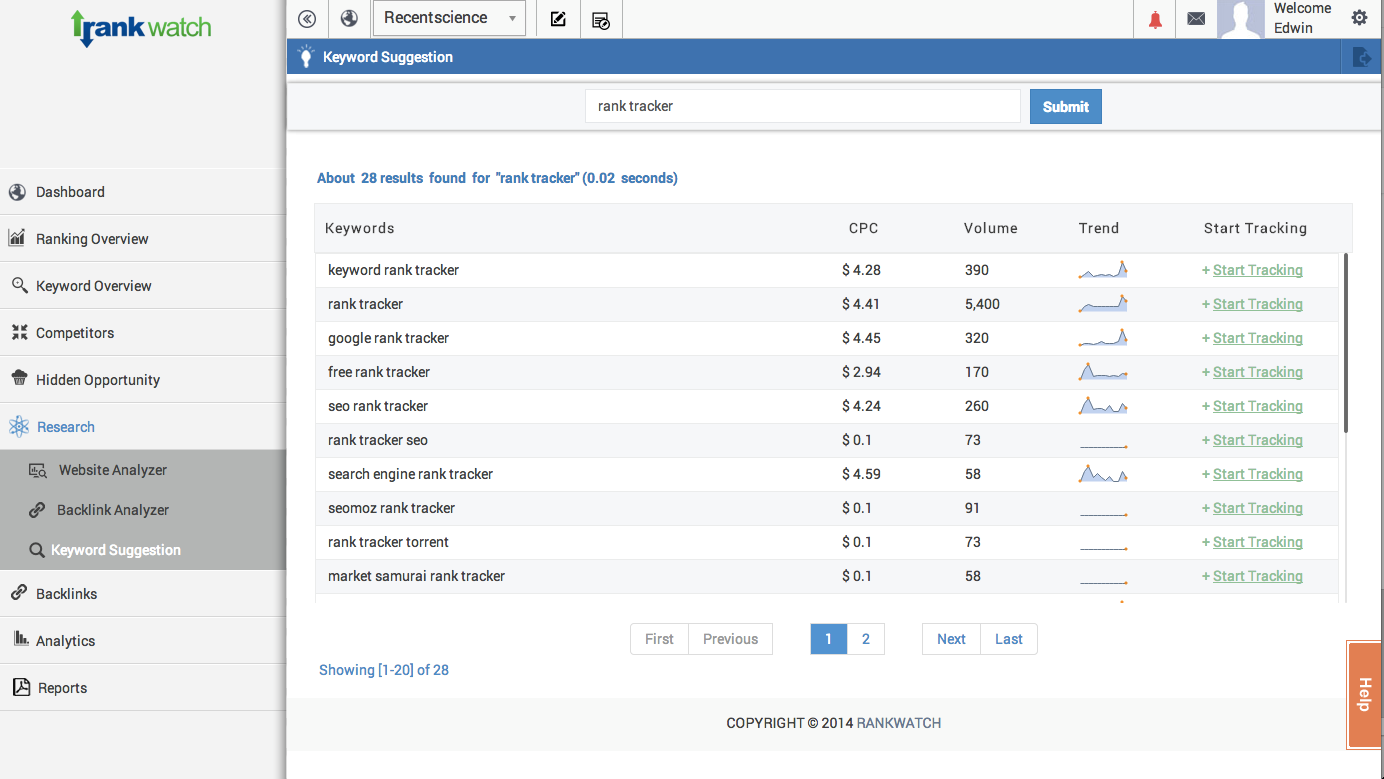The width and height of the screenshot is (1384, 779).
Task: Collapse the Research section in sidebar
Action: pos(143,427)
